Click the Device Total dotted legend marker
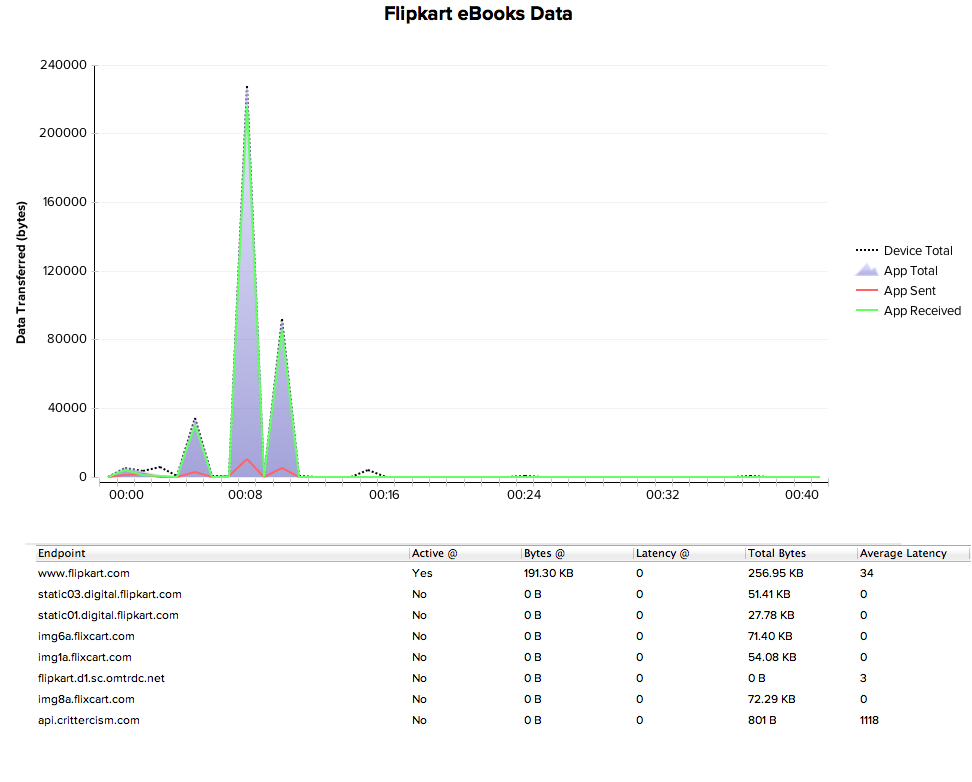 click(x=867, y=251)
